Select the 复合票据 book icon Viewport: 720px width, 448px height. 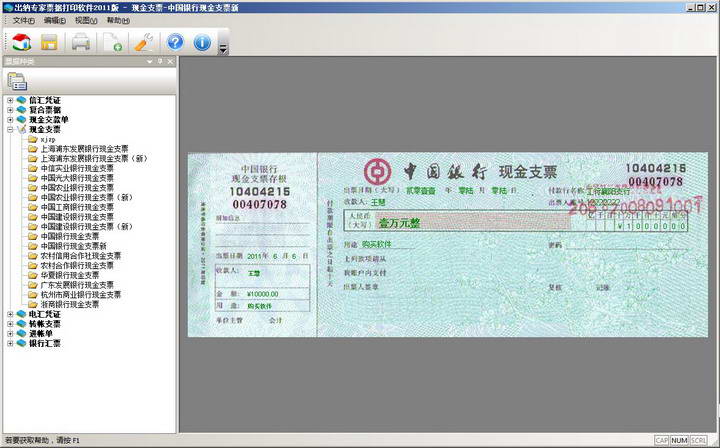click(x=21, y=110)
